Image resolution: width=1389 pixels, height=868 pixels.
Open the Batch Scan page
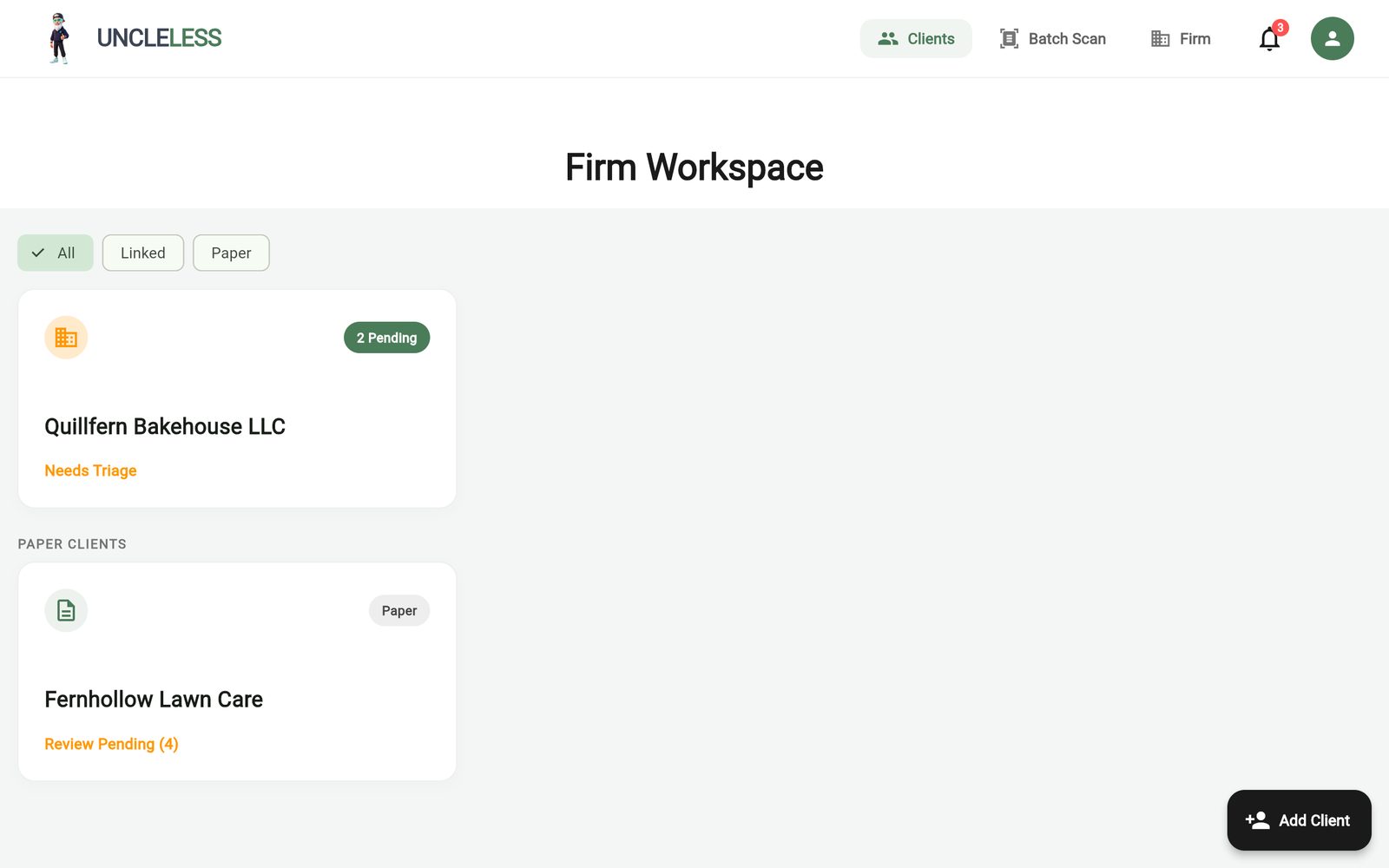[1052, 38]
